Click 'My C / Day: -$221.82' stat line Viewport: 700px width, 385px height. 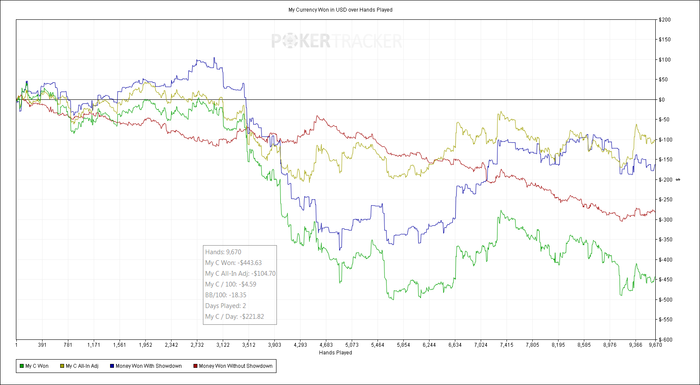[234, 317]
